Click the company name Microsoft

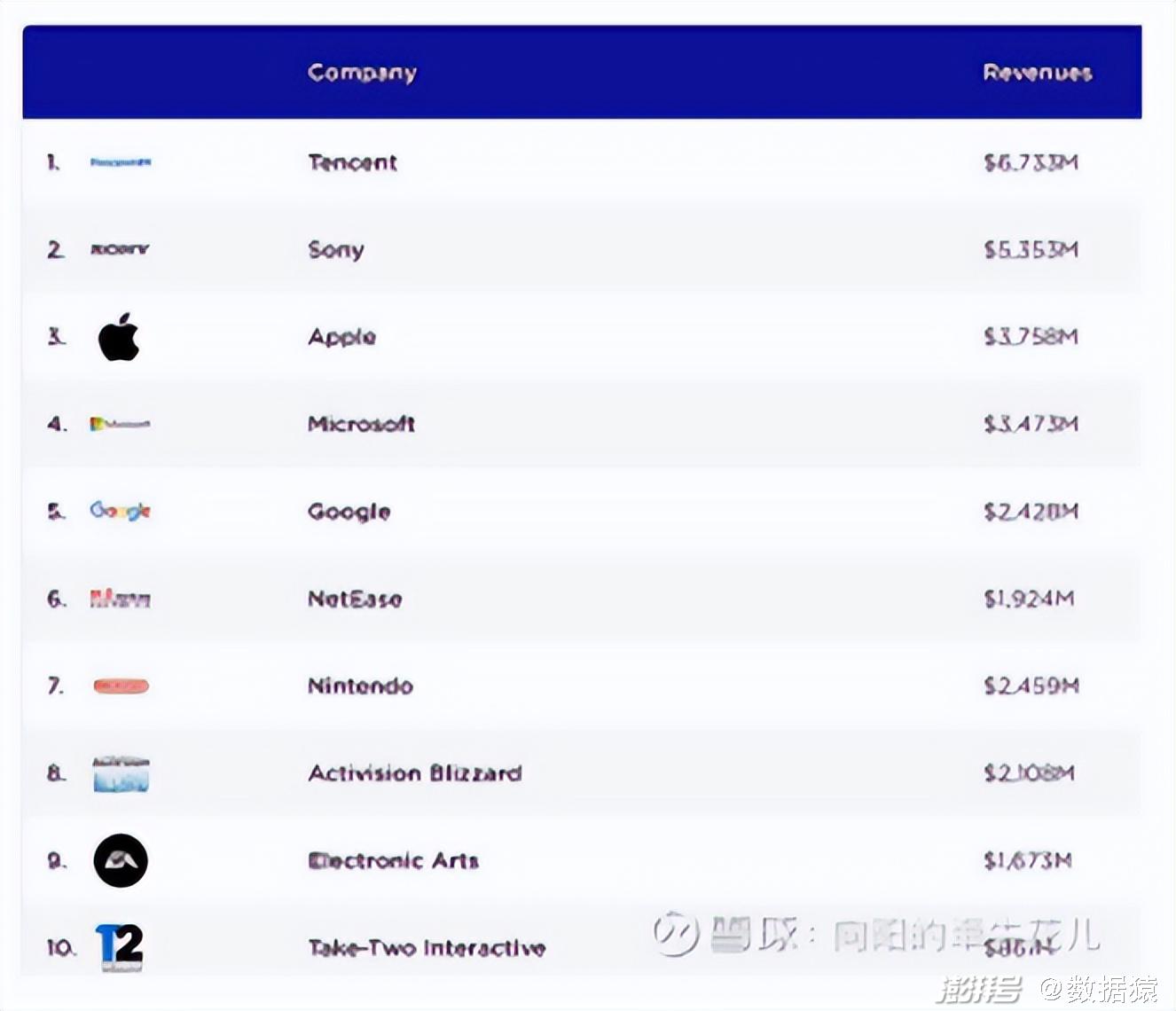click(x=361, y=424)
